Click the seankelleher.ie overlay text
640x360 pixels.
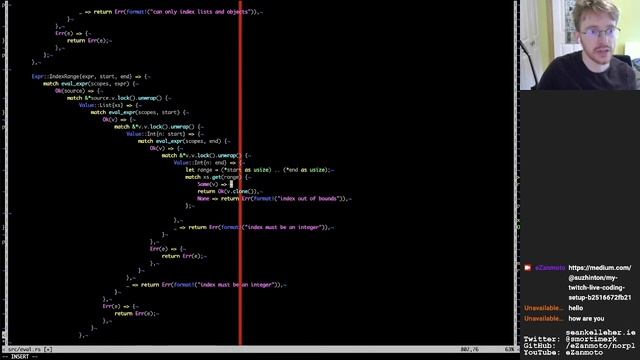coord(600,333)
